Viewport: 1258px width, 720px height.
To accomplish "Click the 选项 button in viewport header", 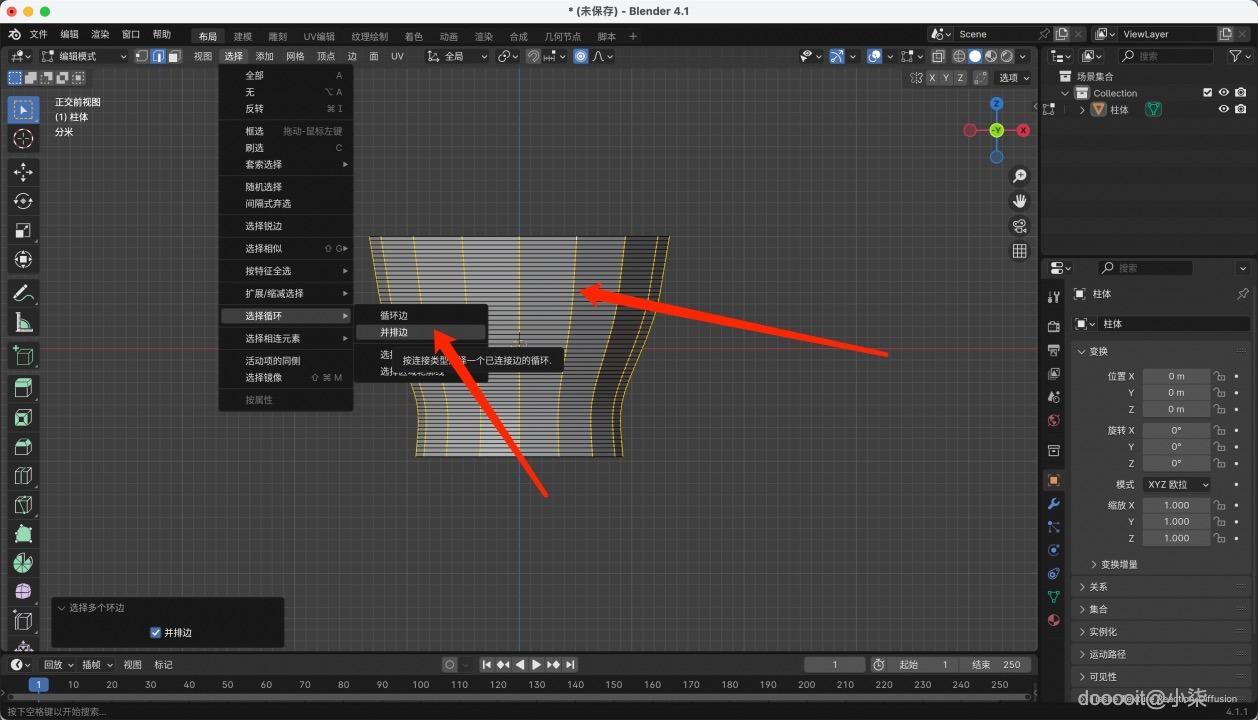I will pos(1013,78).
